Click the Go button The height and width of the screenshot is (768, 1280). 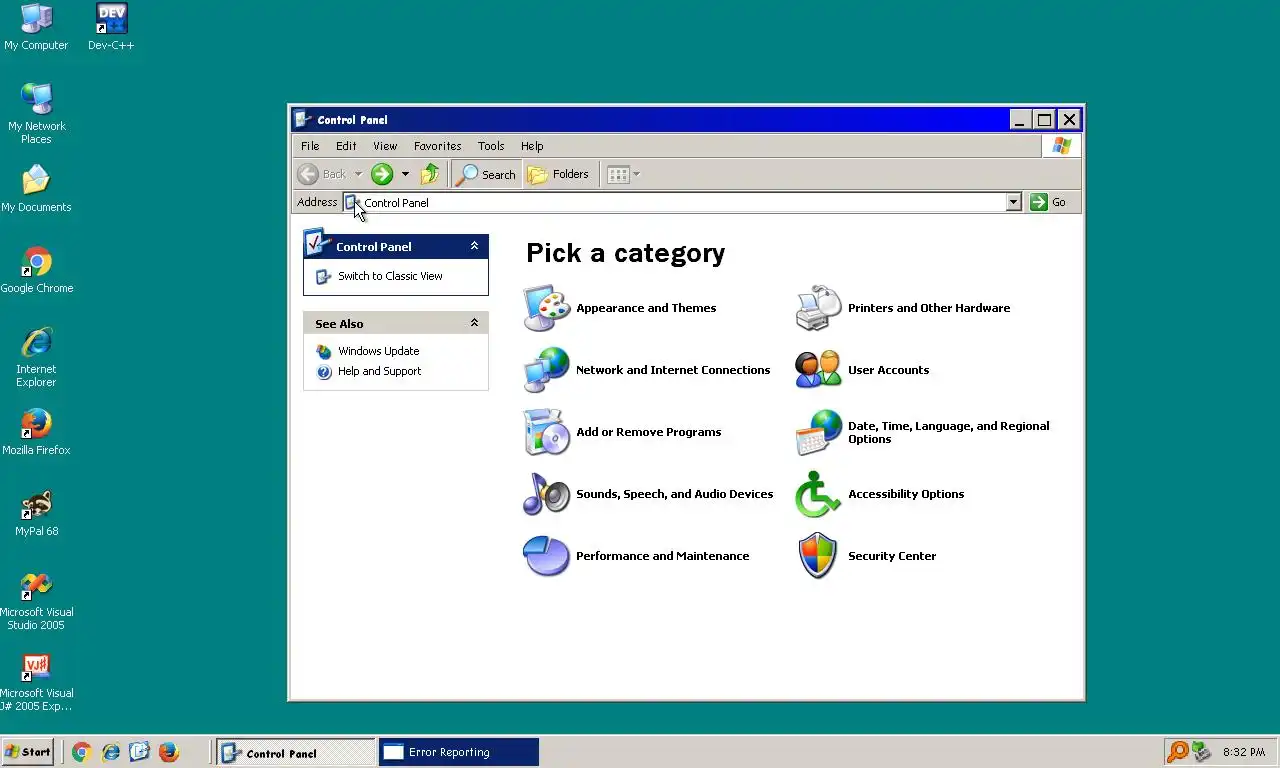point(1049,202)
